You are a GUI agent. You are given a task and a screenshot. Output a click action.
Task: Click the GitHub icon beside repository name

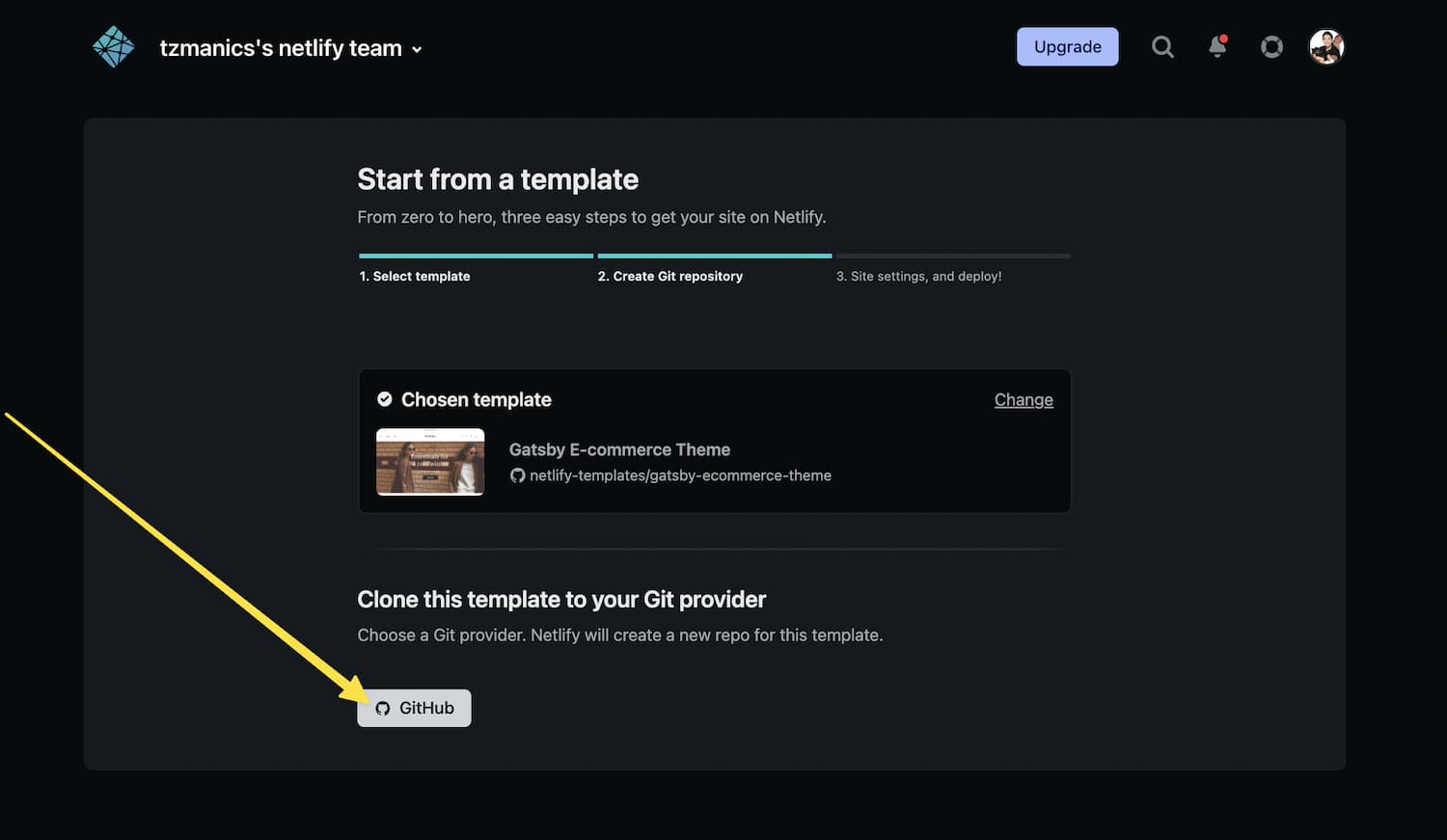(517, 475)
